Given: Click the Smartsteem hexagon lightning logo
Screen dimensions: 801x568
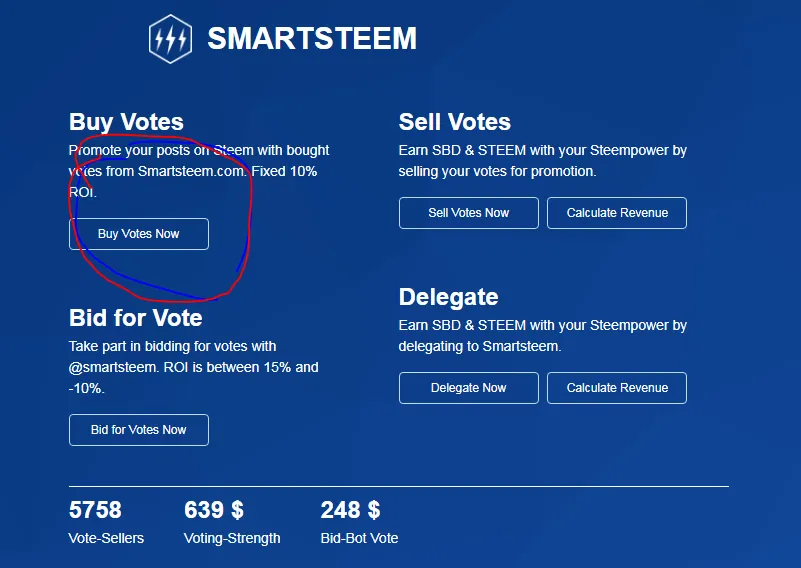Looking at the screenshot, I should pos(170,39).
